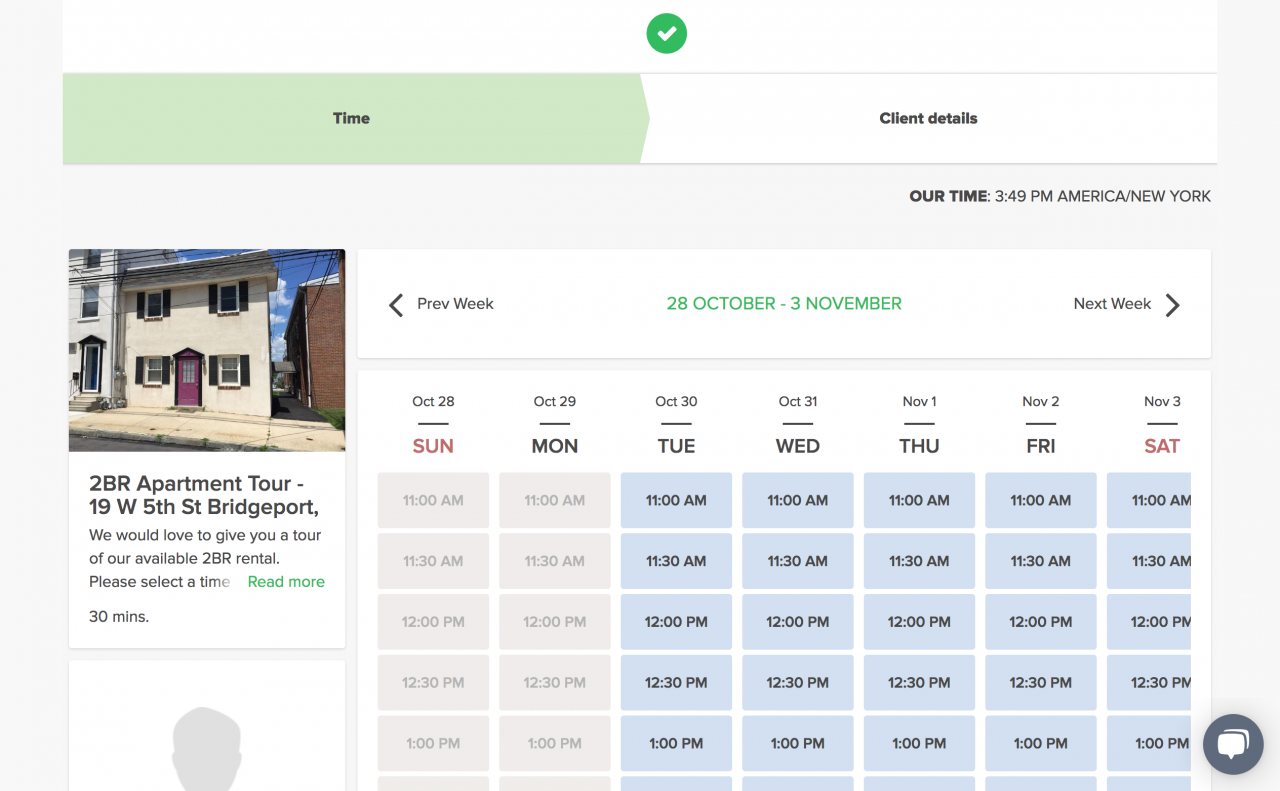This screenshot has height=791, width=1280.
Task: Click the FRI day column header
Action: tap(1041, 446)
